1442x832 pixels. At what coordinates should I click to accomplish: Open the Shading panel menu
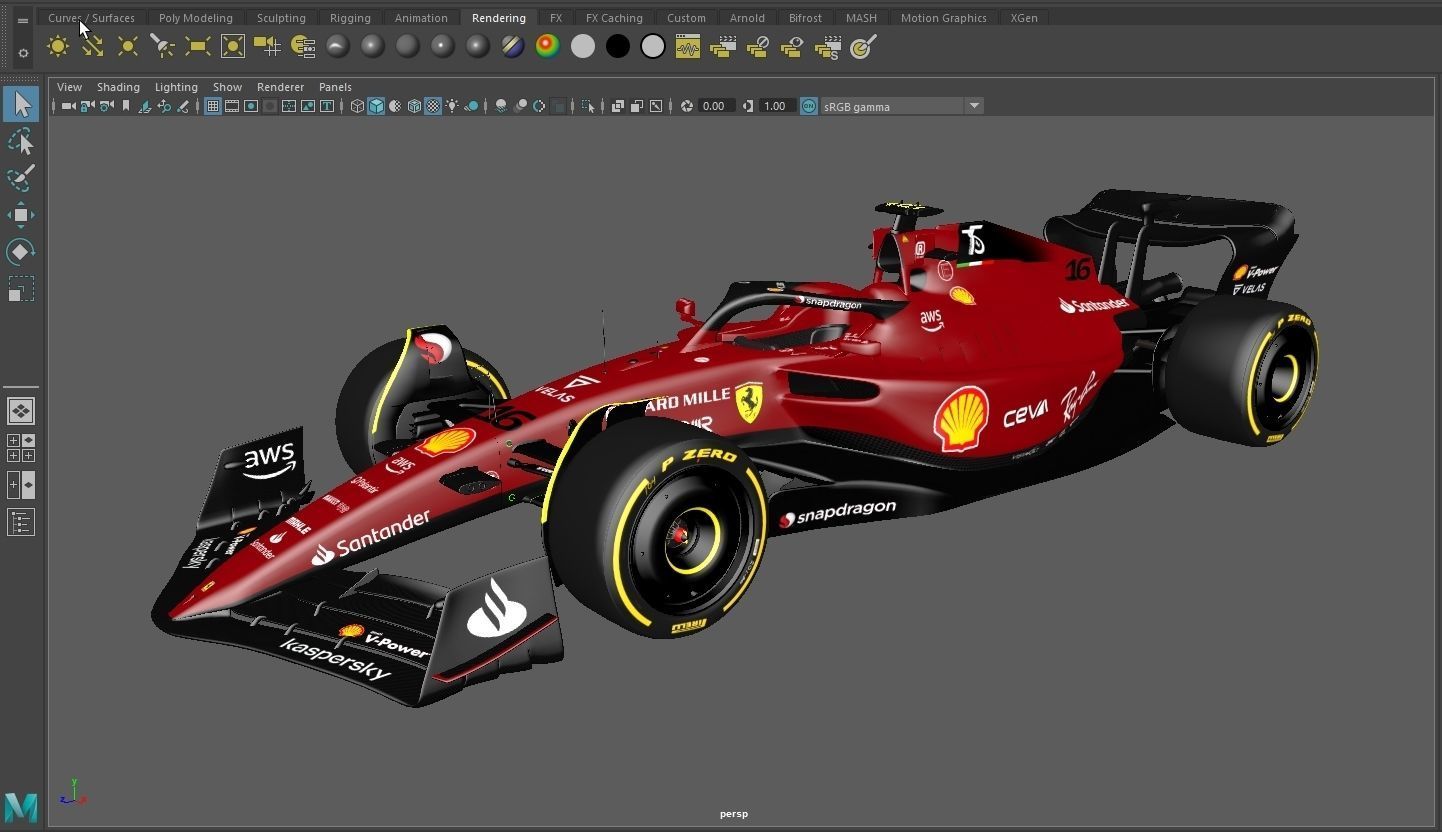pos(118,87)
